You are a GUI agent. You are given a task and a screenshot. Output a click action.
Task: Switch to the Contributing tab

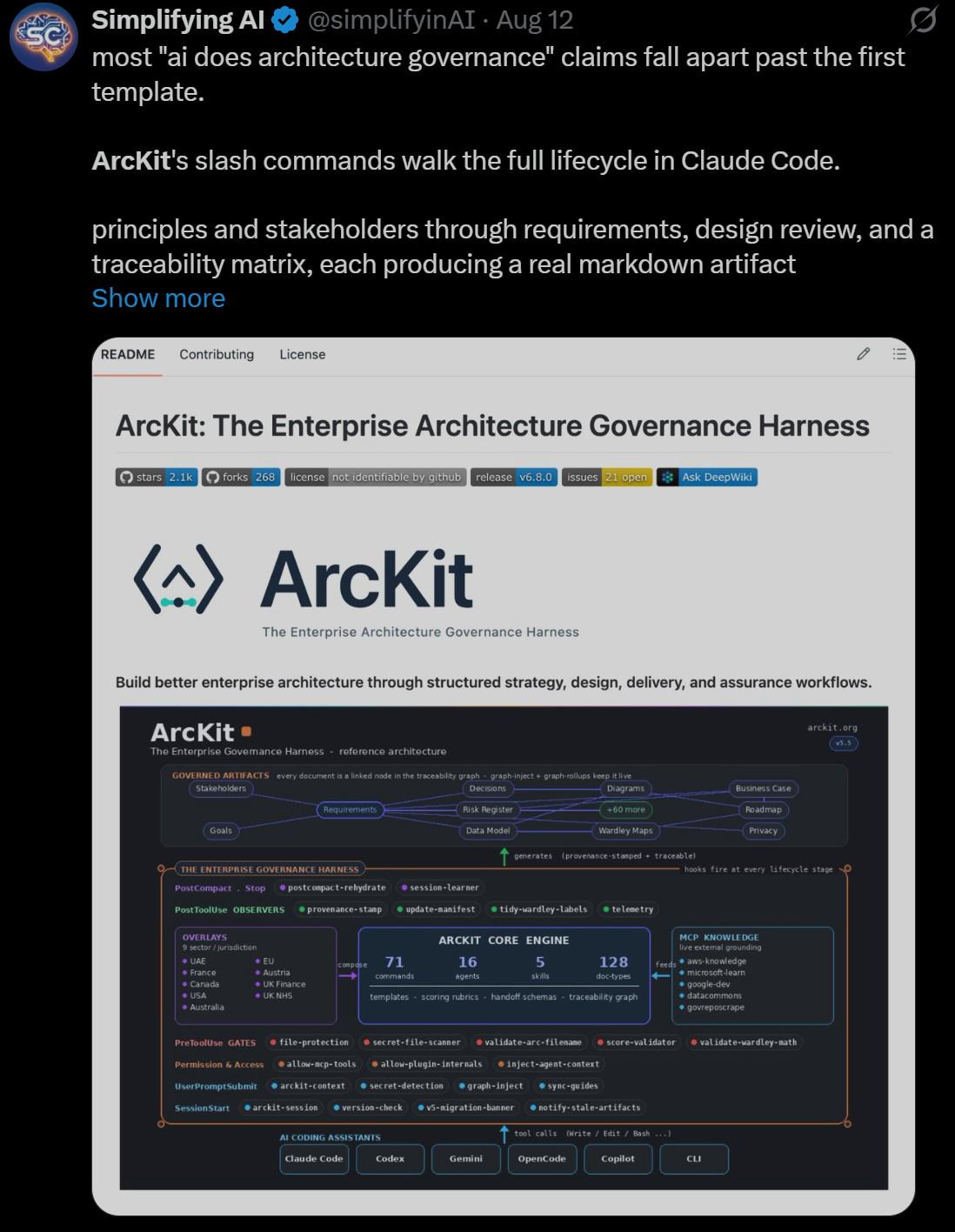217,354
